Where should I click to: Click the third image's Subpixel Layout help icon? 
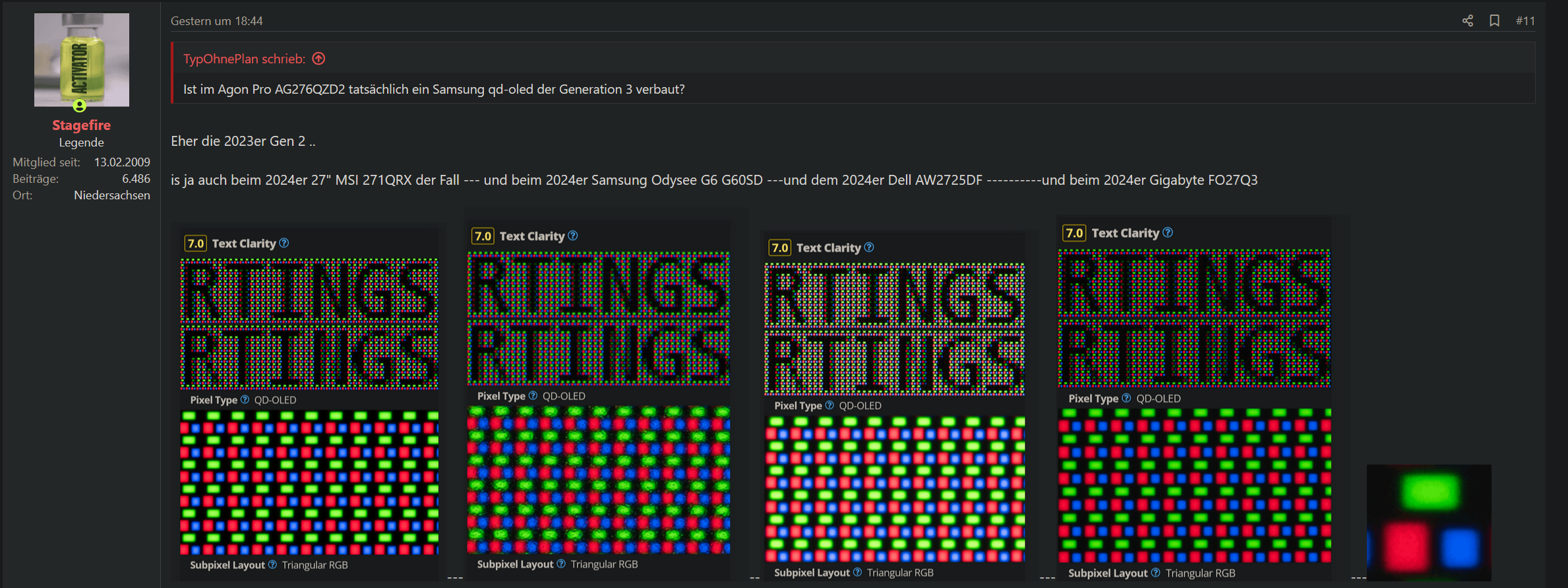coord(857,572)
